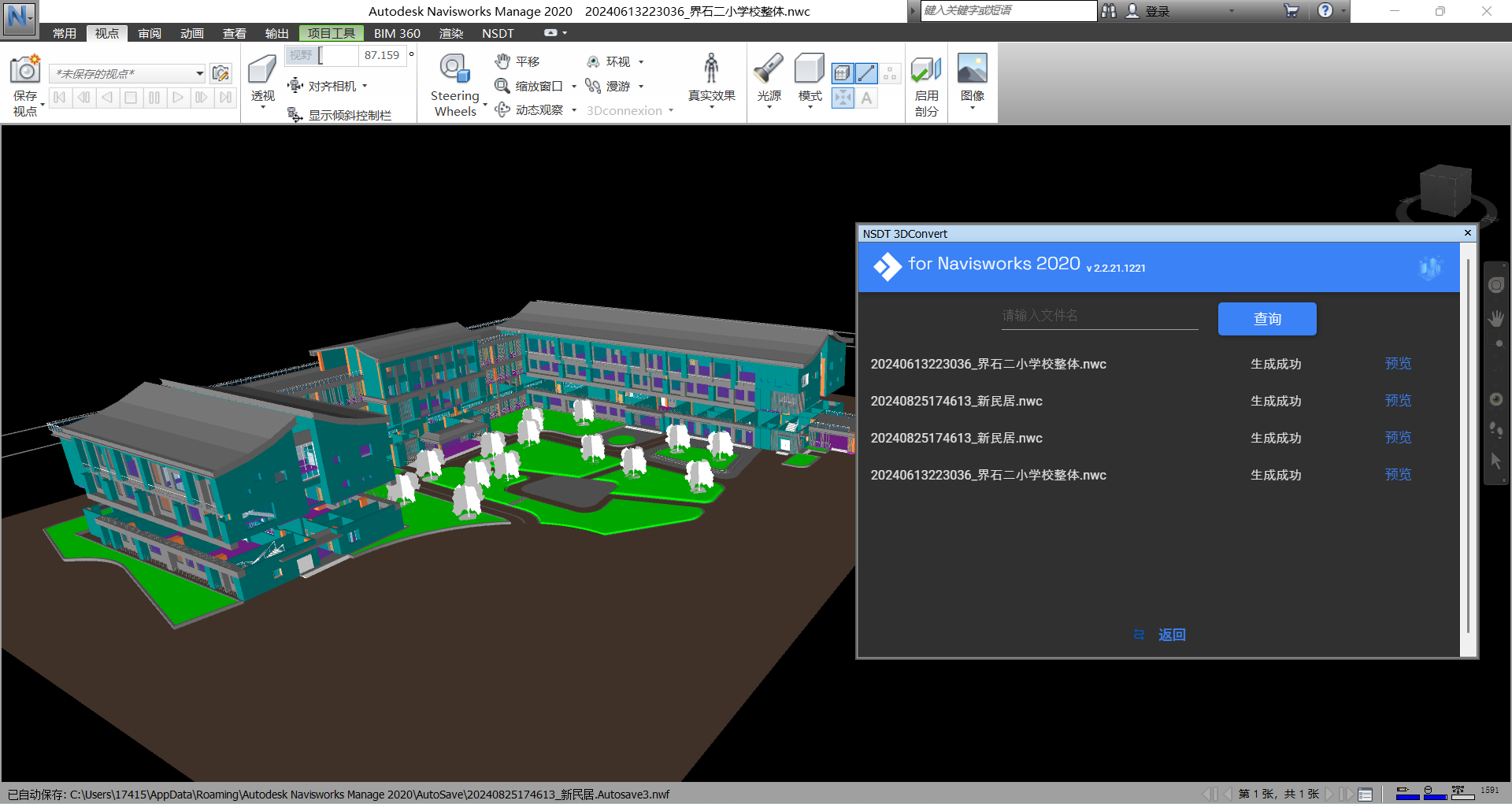This screenshot has width=1512, height=804.
Task: Toggle Points display in render style
Action: (890, 73)
